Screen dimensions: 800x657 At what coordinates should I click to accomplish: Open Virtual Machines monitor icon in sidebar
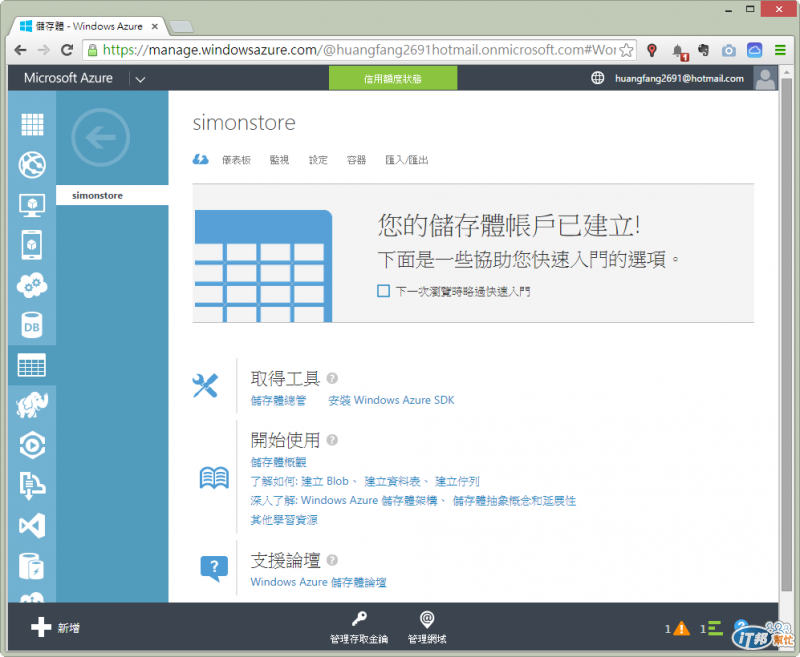32,205
